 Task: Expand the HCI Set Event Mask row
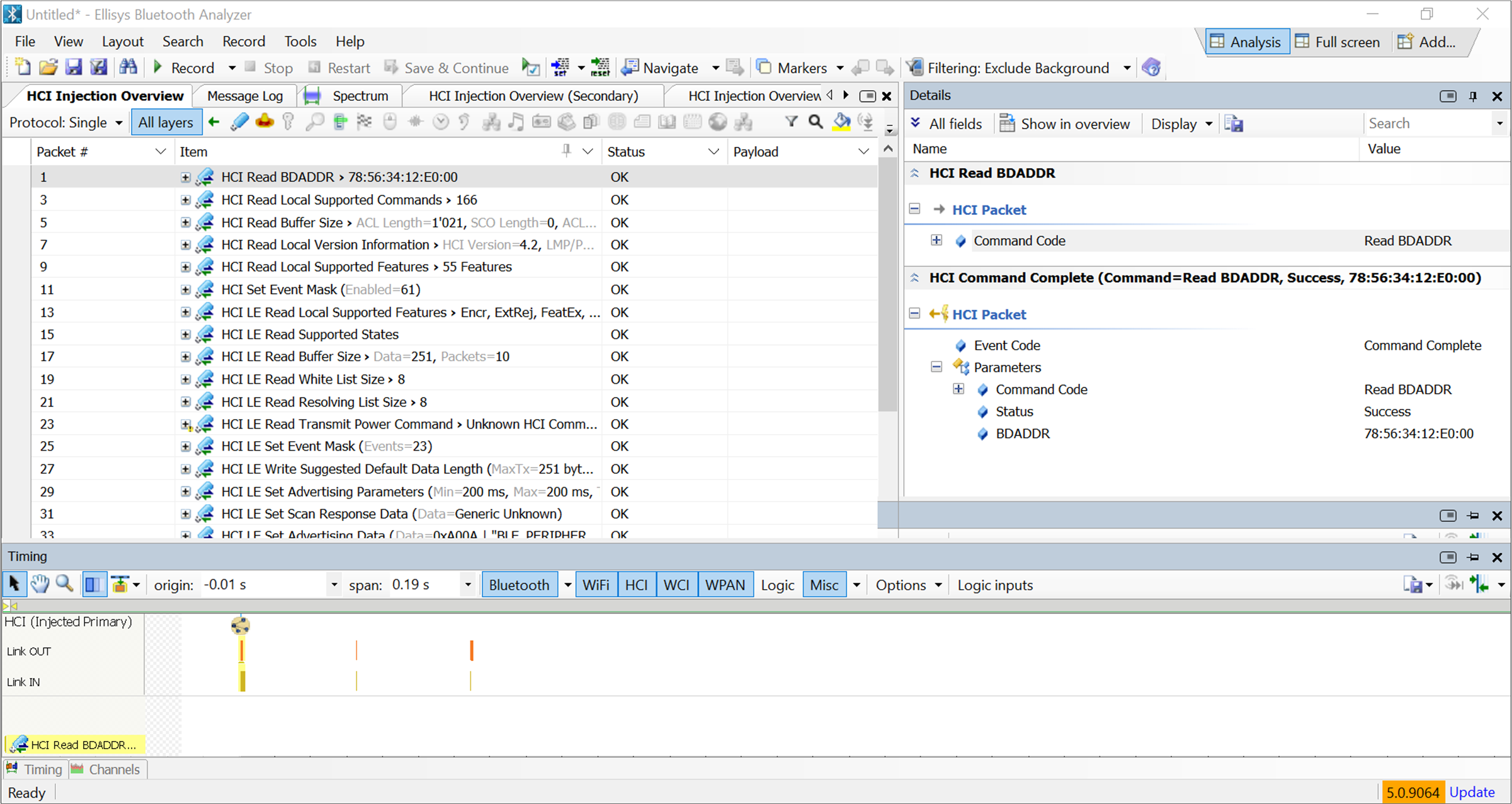(x=185, y=290)
